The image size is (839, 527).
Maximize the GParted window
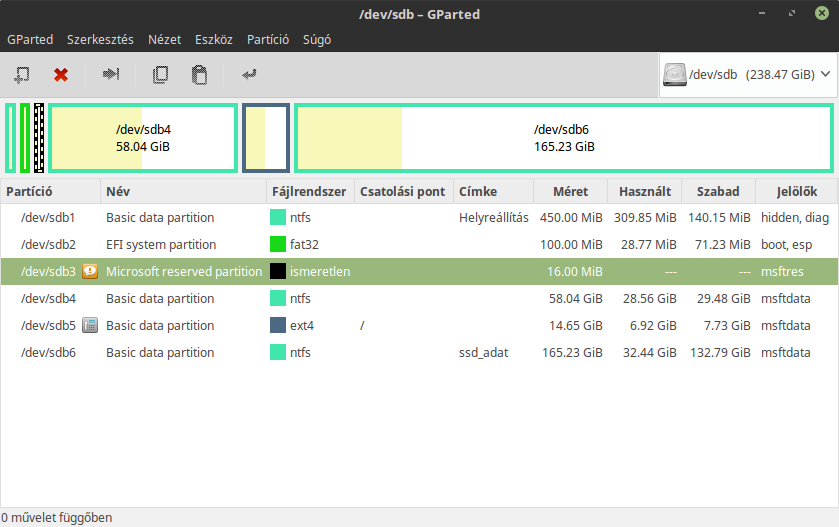791,13
